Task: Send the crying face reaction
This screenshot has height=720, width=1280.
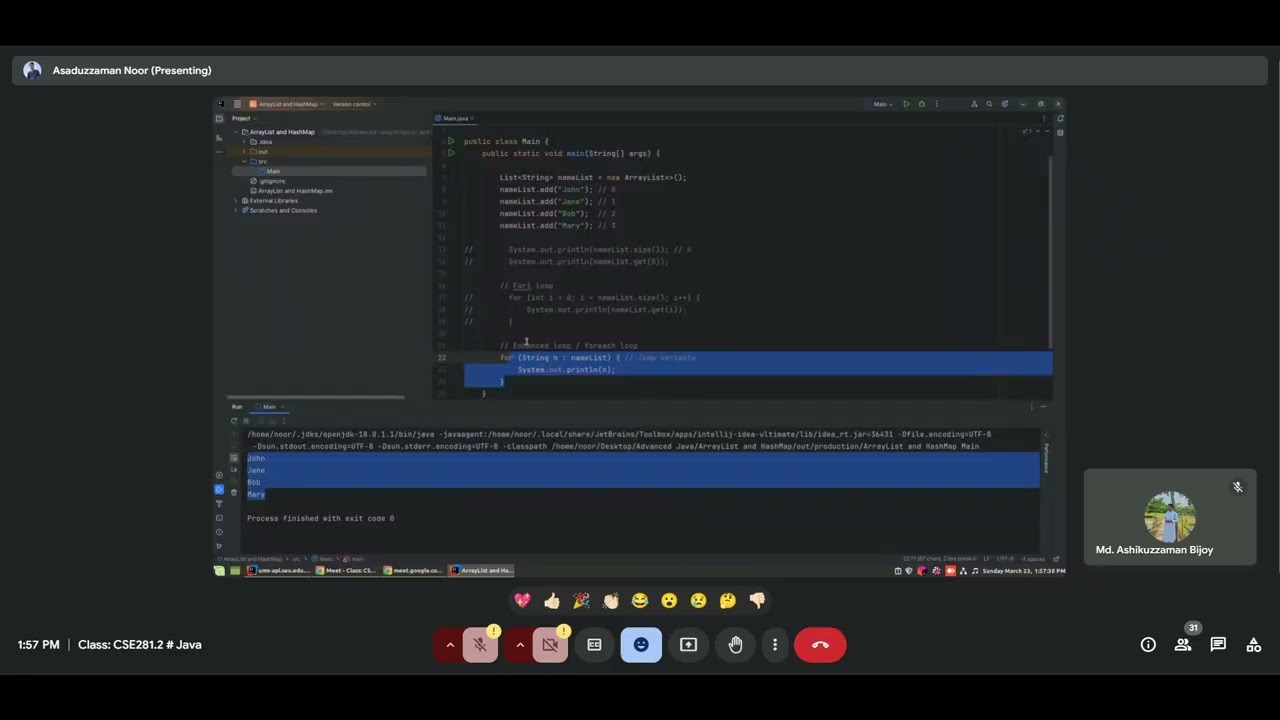Action: point(699,600)
